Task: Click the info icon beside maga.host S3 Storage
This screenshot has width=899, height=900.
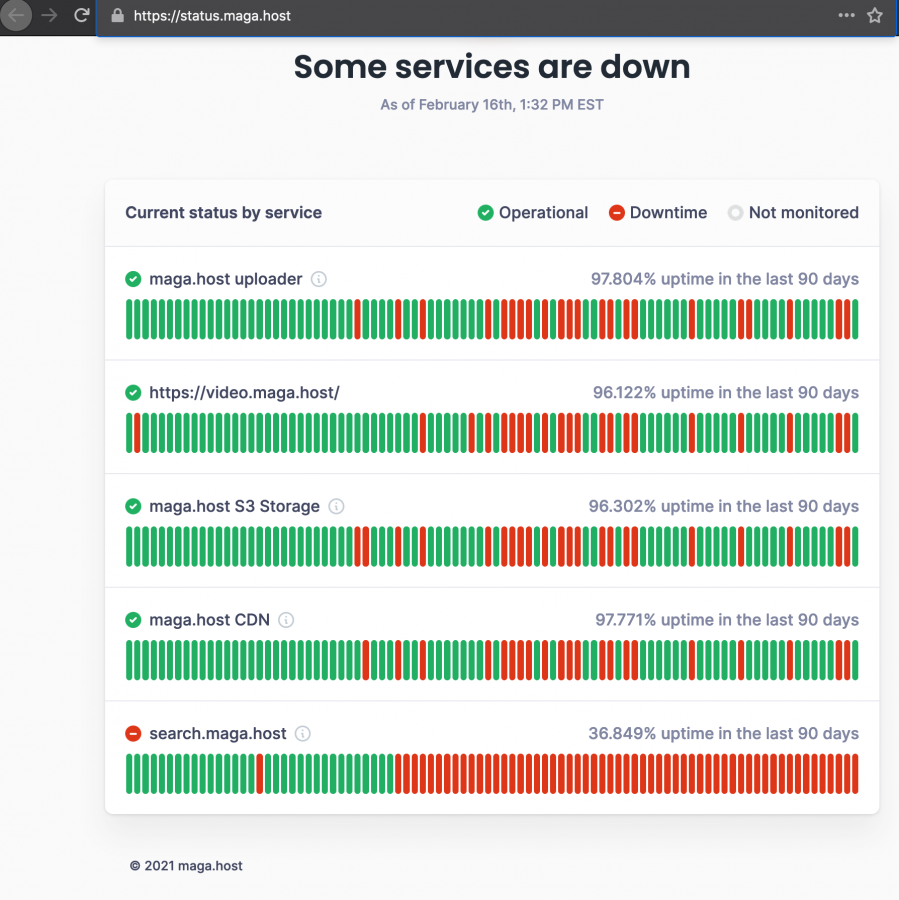Action: [336, 506]
